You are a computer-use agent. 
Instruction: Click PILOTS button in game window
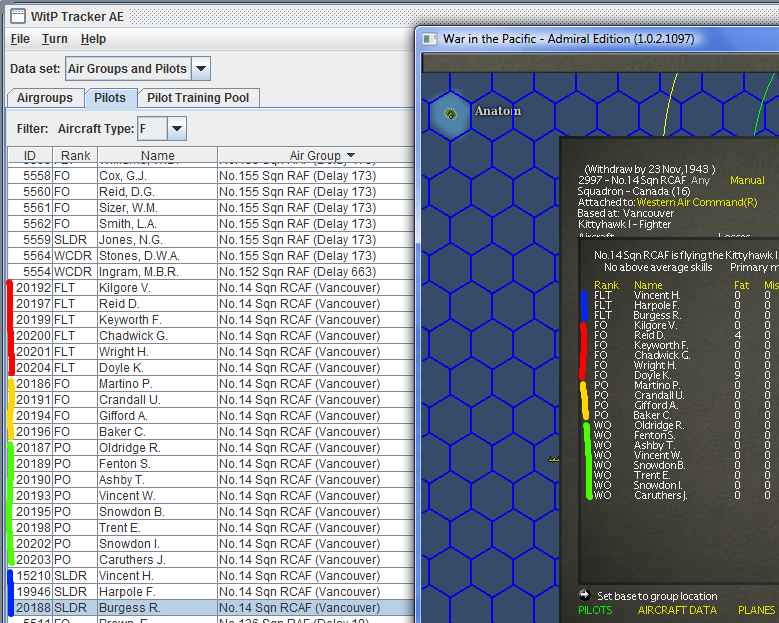pos(595,610)
